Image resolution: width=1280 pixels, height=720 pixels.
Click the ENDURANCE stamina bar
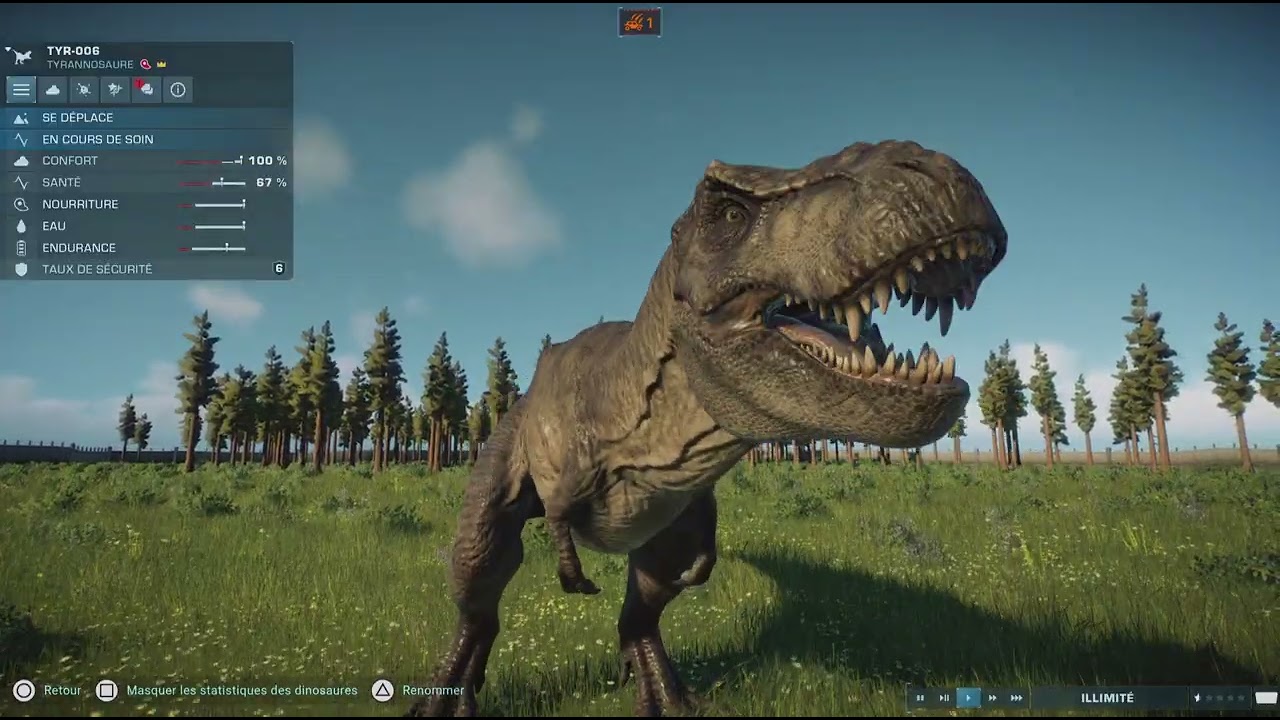[213, 248]
